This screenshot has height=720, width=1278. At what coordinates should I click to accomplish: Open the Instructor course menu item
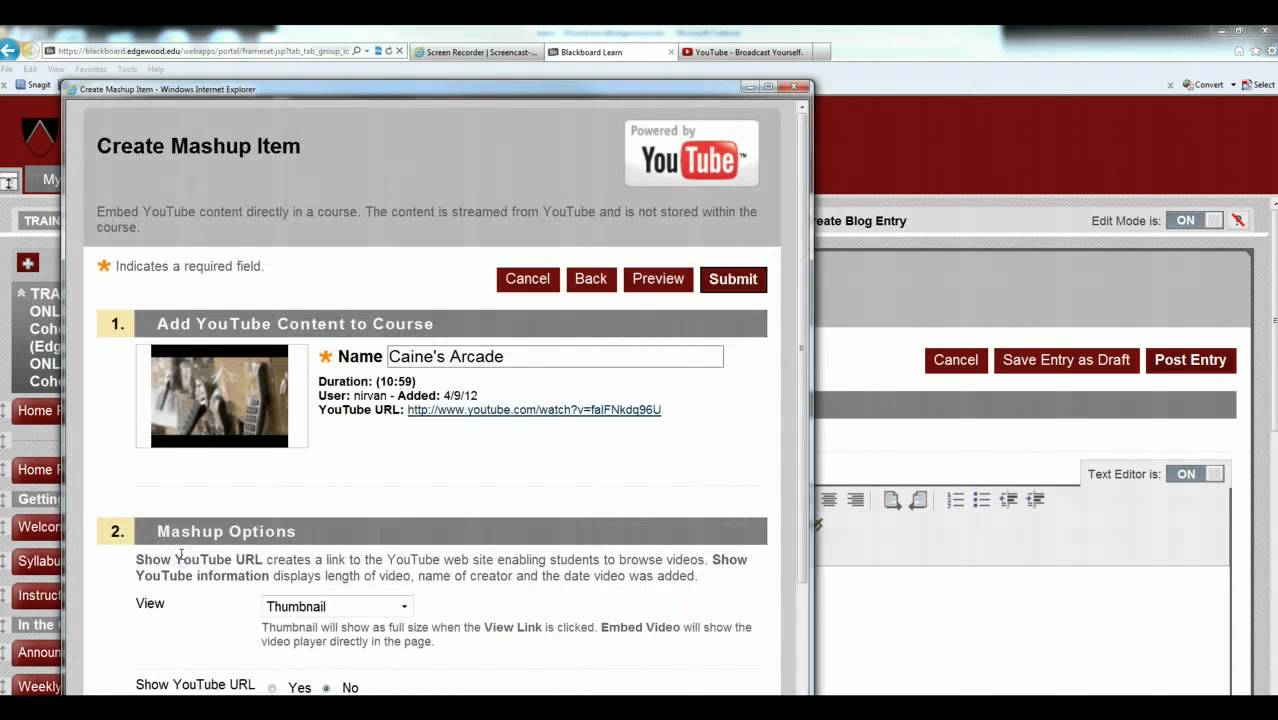pos(38,595)
